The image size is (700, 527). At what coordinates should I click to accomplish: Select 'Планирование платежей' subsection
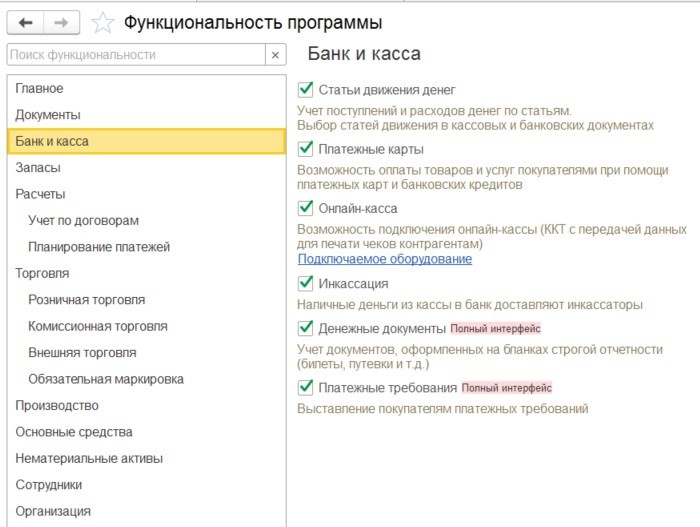[x=146, y=247]
